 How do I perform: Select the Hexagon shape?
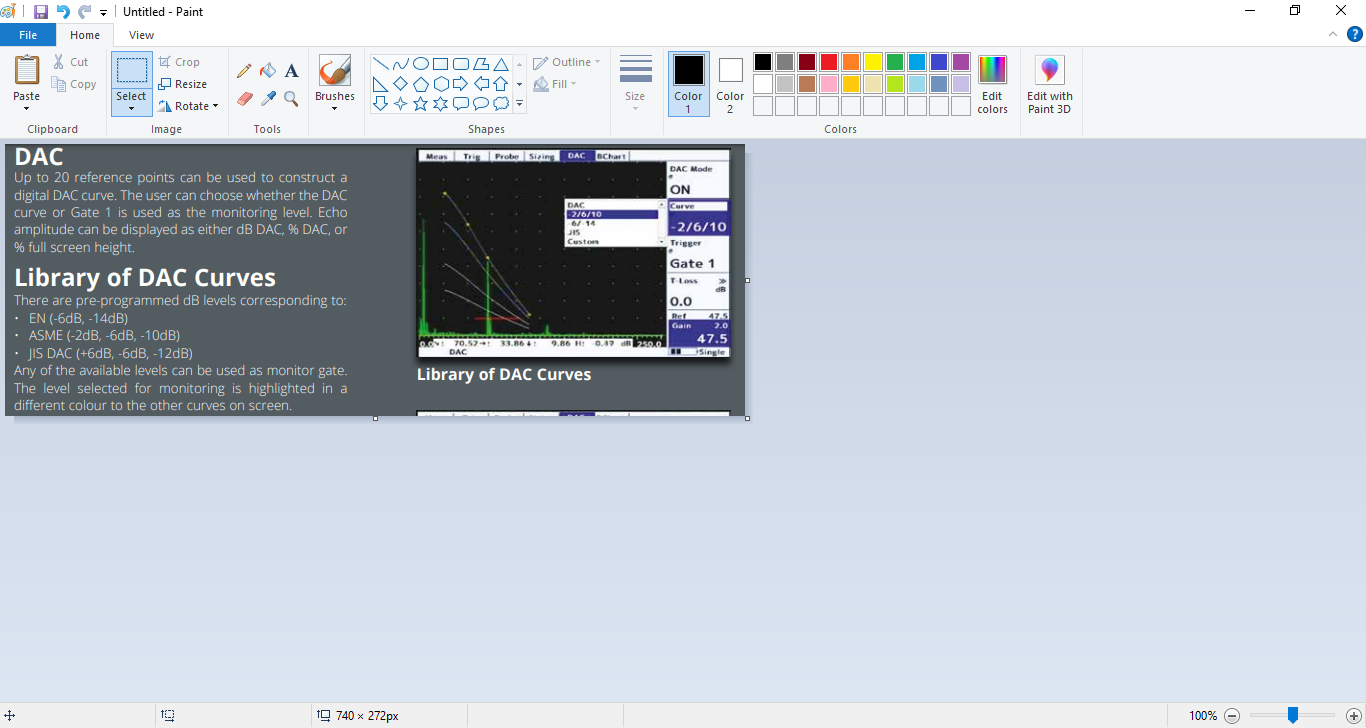440,83
